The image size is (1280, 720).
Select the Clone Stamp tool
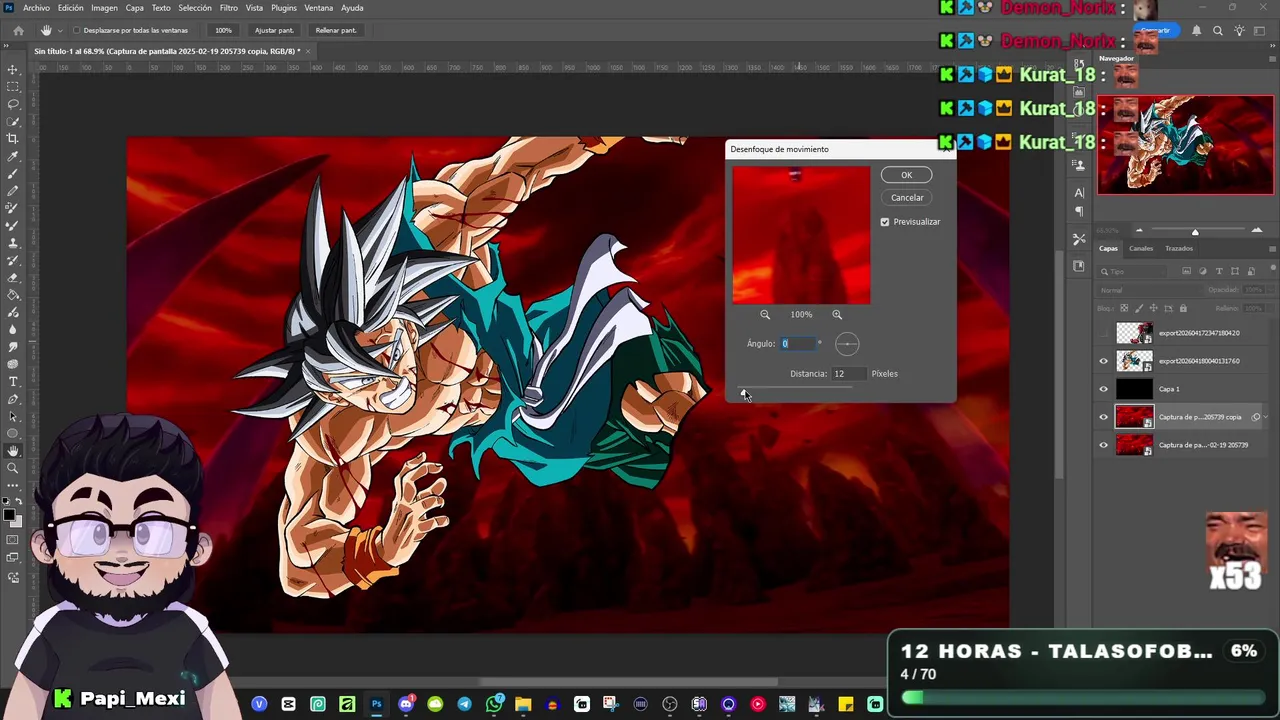click(x=13, y=243)
